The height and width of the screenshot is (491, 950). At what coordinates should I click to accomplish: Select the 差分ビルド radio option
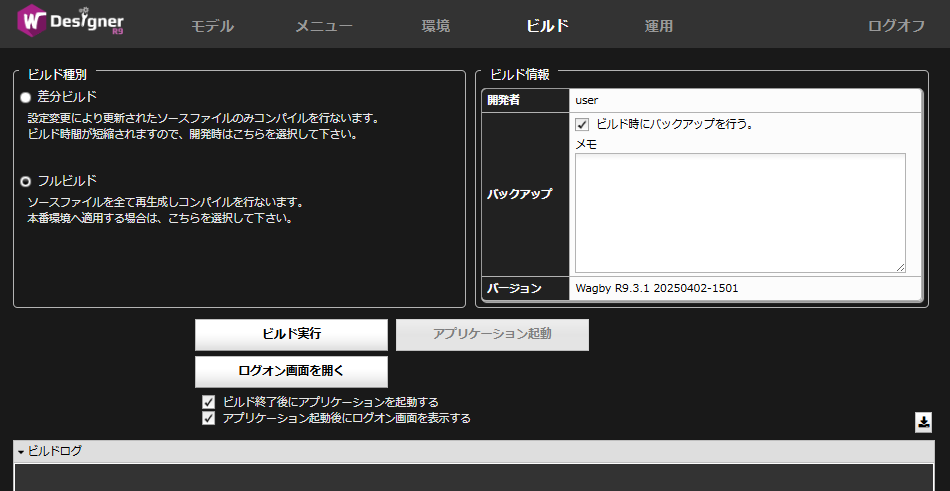click(26, 97)
